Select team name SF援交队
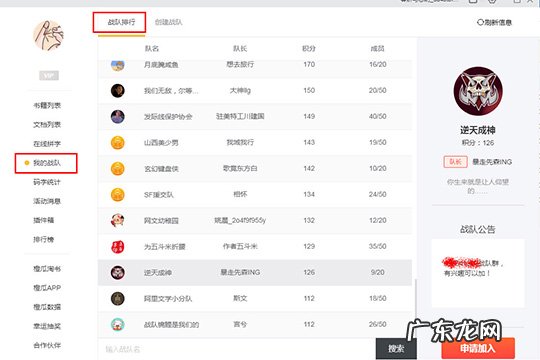This screenshot has height=360, width=540. pos(159,195)
